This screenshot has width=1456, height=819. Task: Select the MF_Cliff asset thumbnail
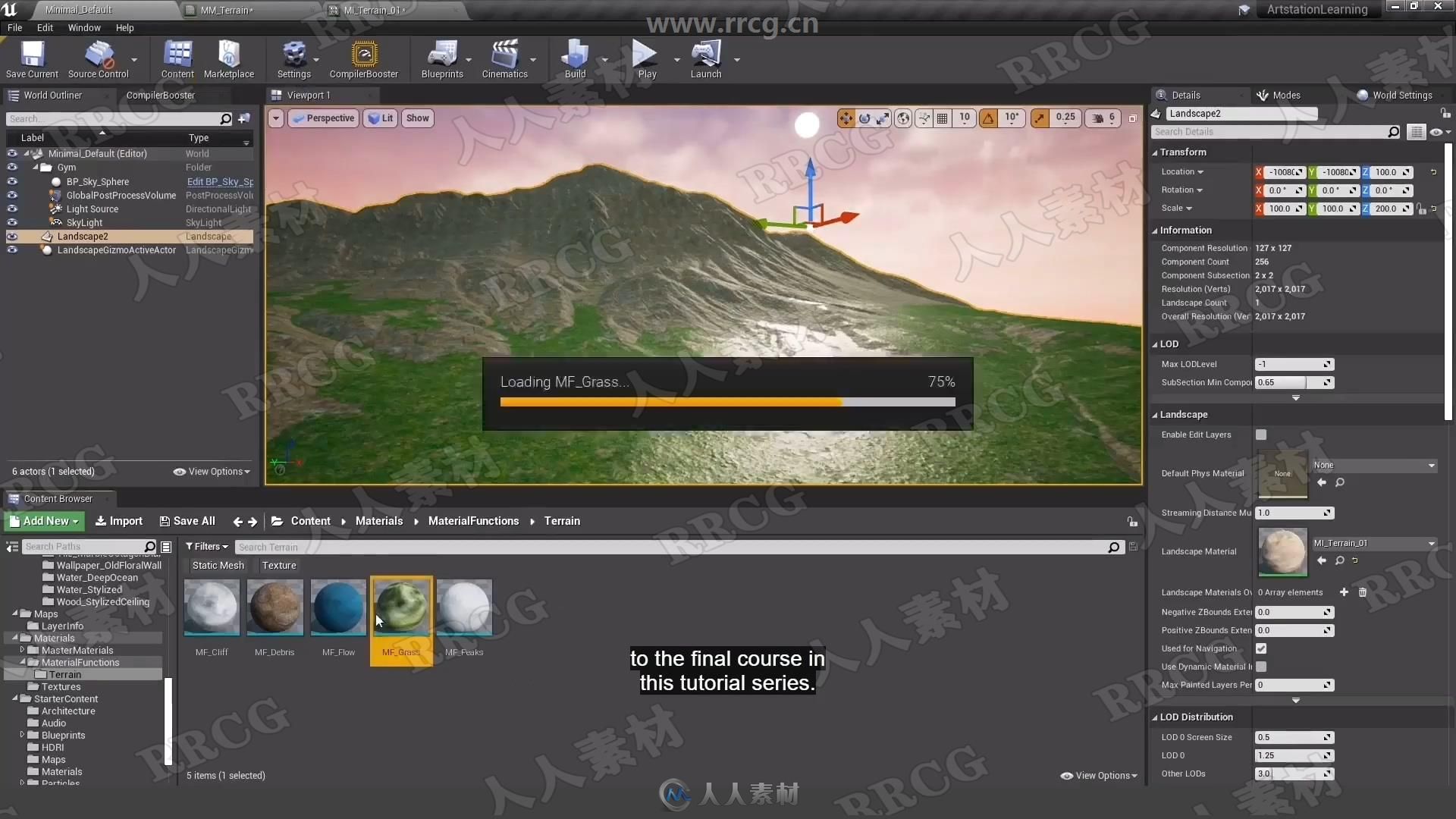point(212,608)
